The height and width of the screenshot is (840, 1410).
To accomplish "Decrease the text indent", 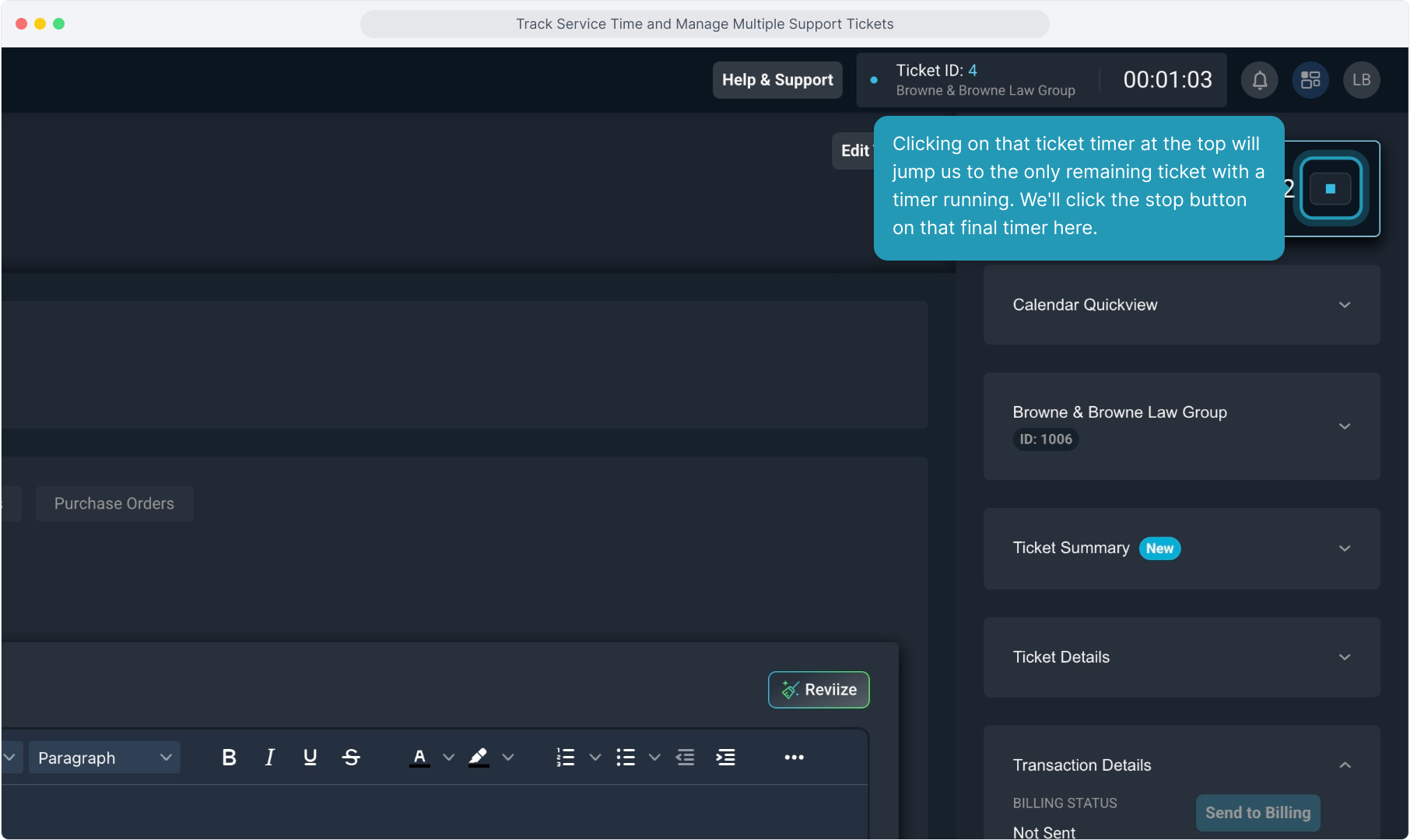I will [x=685, y=758].
